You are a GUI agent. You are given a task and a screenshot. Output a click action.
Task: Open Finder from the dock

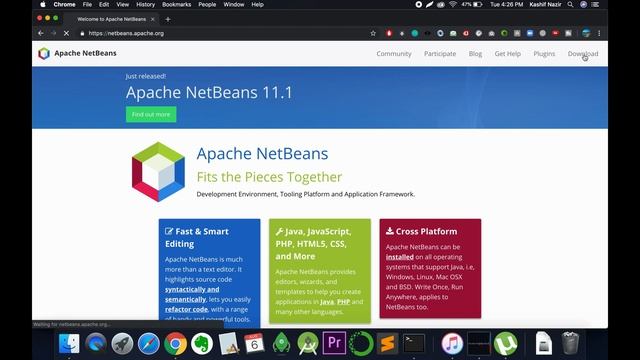69,343
